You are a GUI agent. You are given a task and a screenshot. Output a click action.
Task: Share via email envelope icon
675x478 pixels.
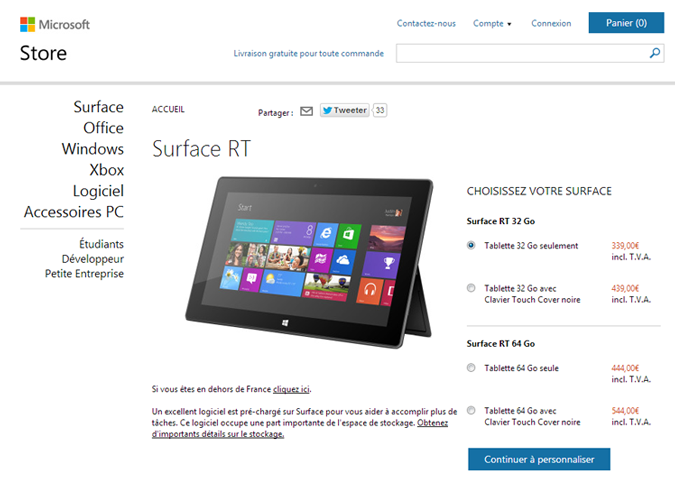coord(307,112)
